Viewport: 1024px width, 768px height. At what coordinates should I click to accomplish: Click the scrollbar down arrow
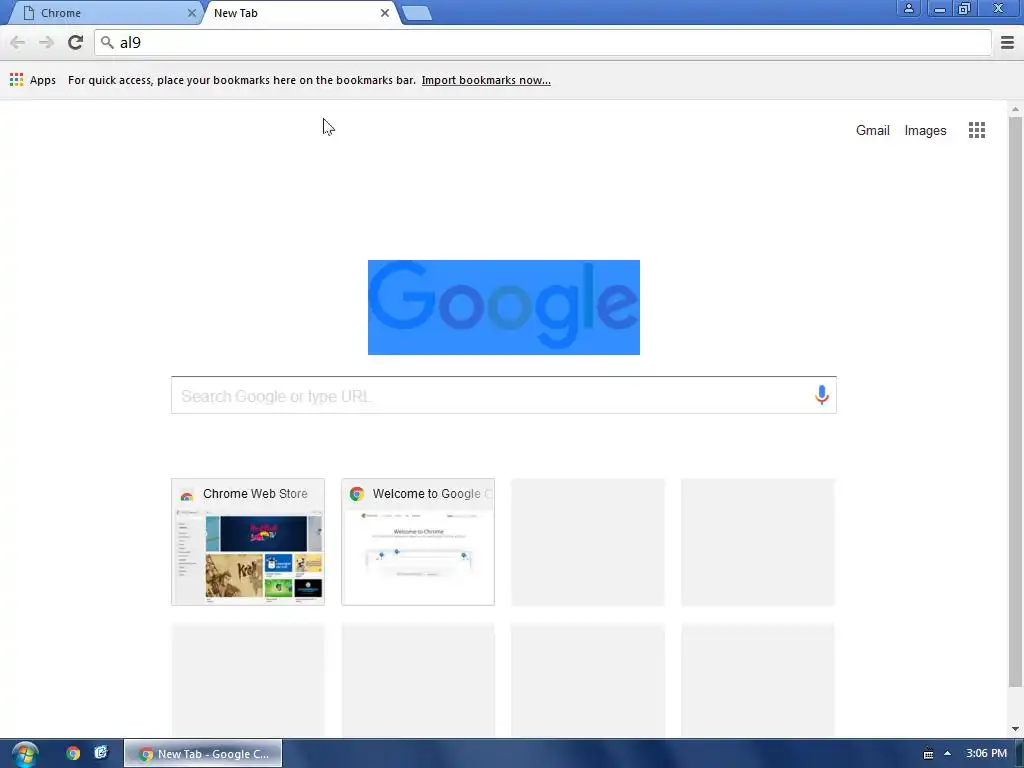click(x=1015, y=729)
